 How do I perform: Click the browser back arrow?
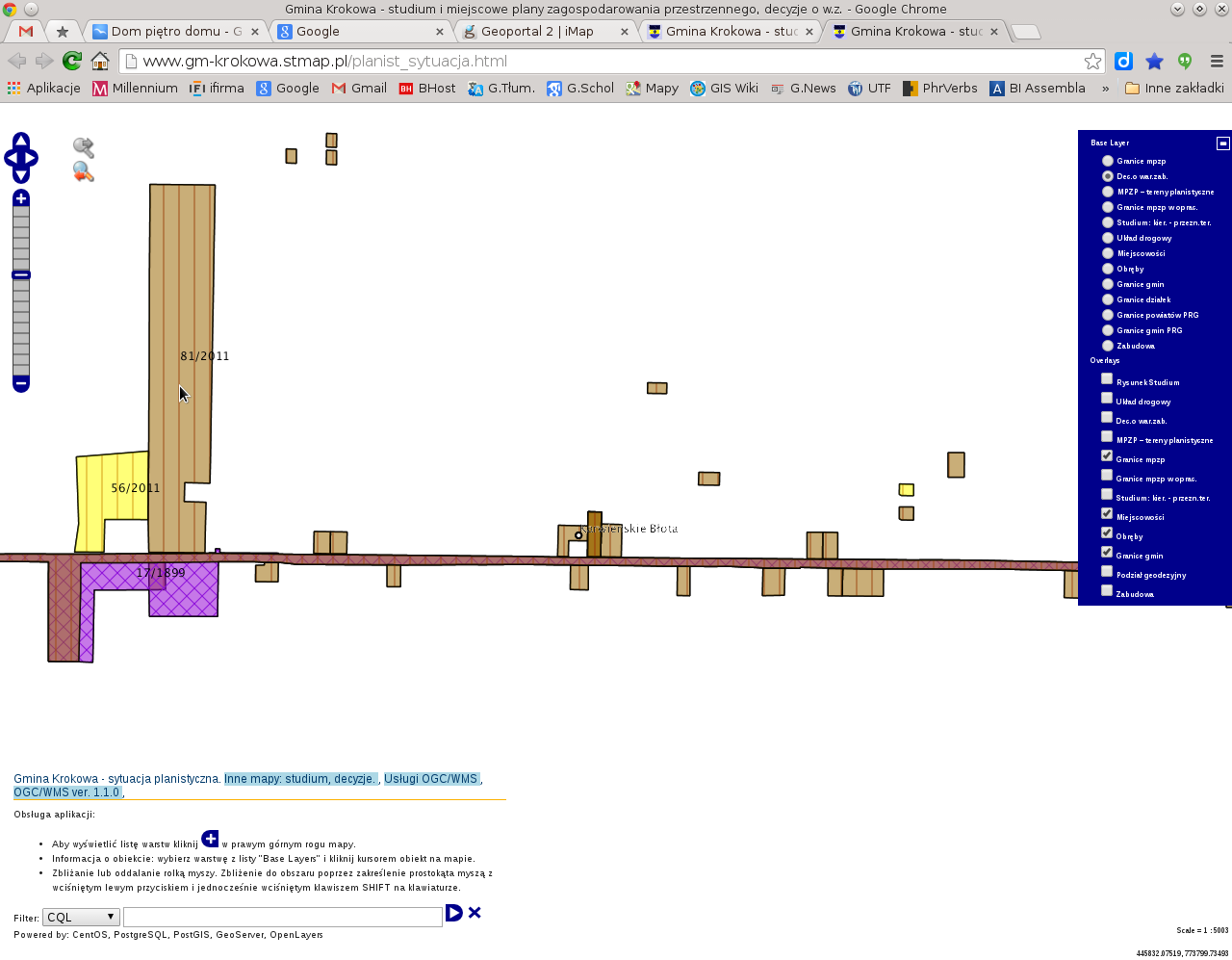[17, 61]
